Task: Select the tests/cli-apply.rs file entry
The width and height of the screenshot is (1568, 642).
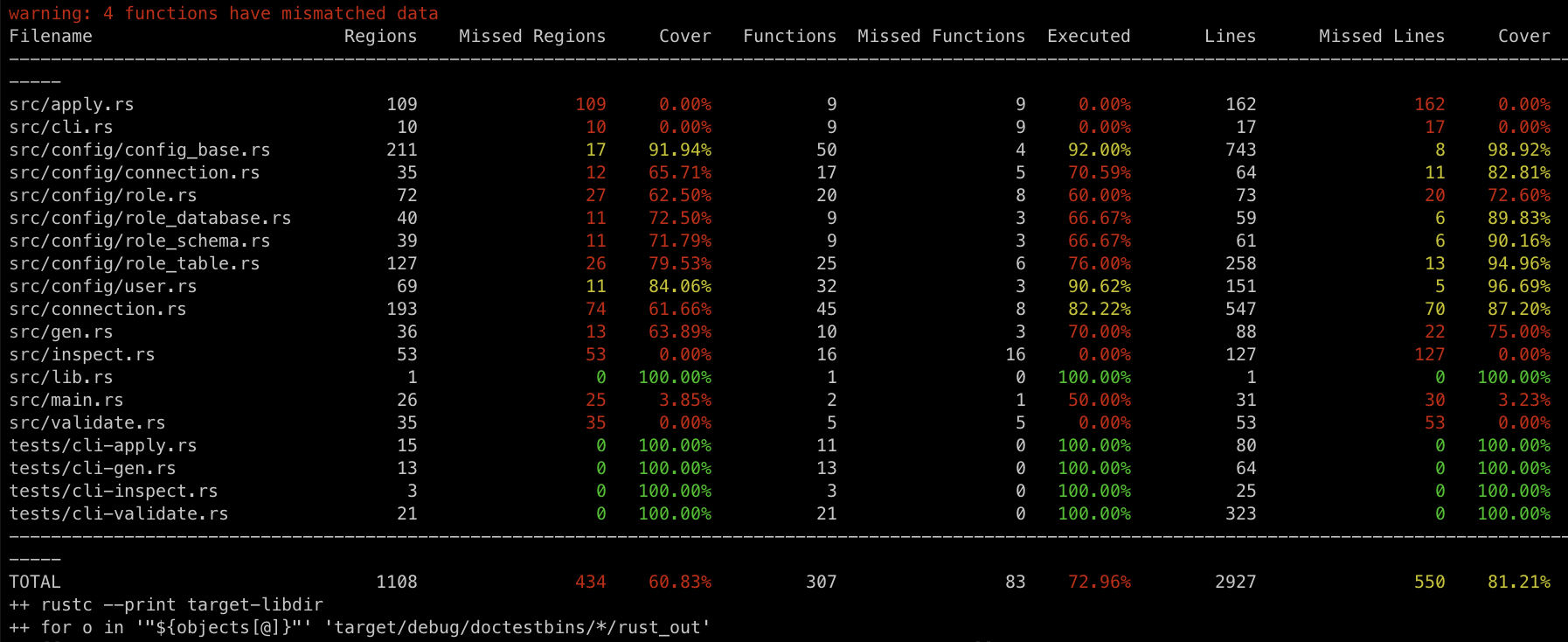Action: pos(103,445)
